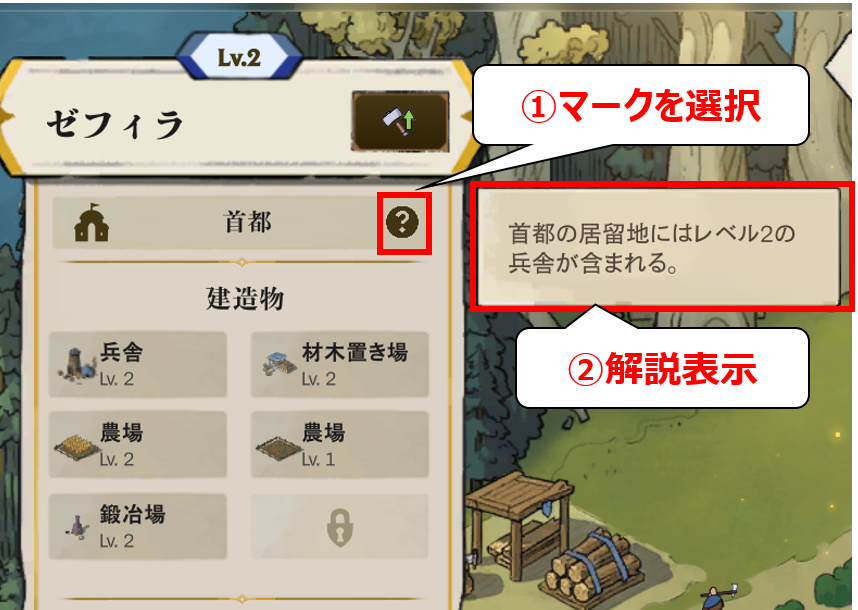Select the 農場 Lv. 1 tile

pos(339,445)
